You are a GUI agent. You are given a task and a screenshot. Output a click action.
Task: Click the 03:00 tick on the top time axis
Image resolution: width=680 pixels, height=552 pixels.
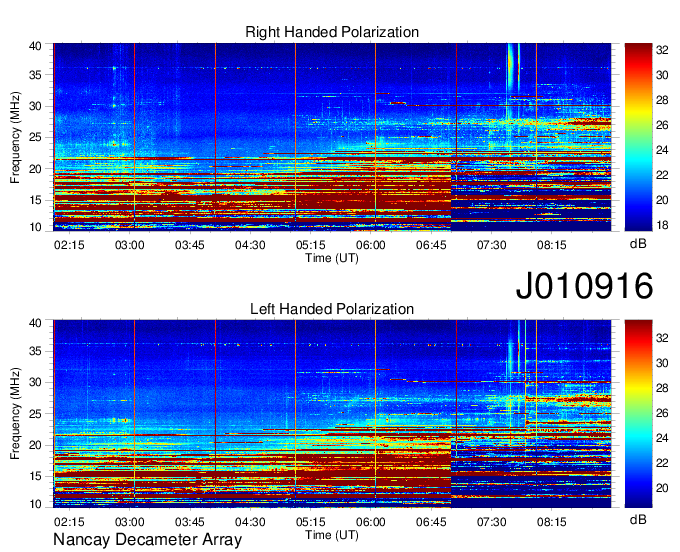(x=129, y=245)
